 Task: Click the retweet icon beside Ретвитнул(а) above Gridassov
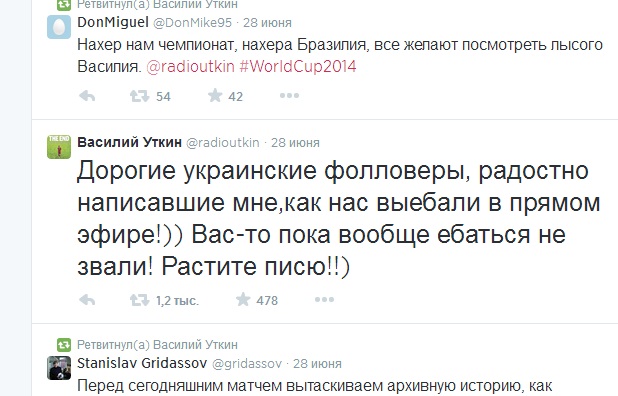(x=63, y=345)
